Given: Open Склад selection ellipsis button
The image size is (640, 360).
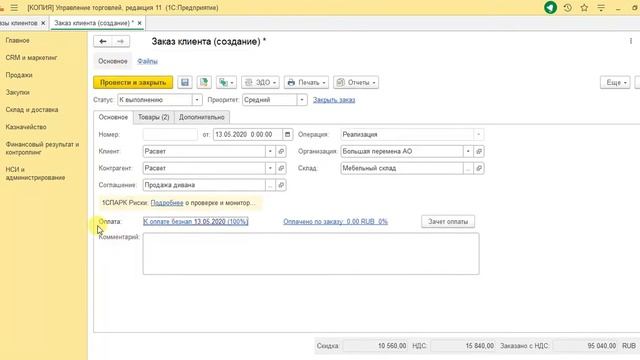Looking at the screenshot, I should click(468, 168).
